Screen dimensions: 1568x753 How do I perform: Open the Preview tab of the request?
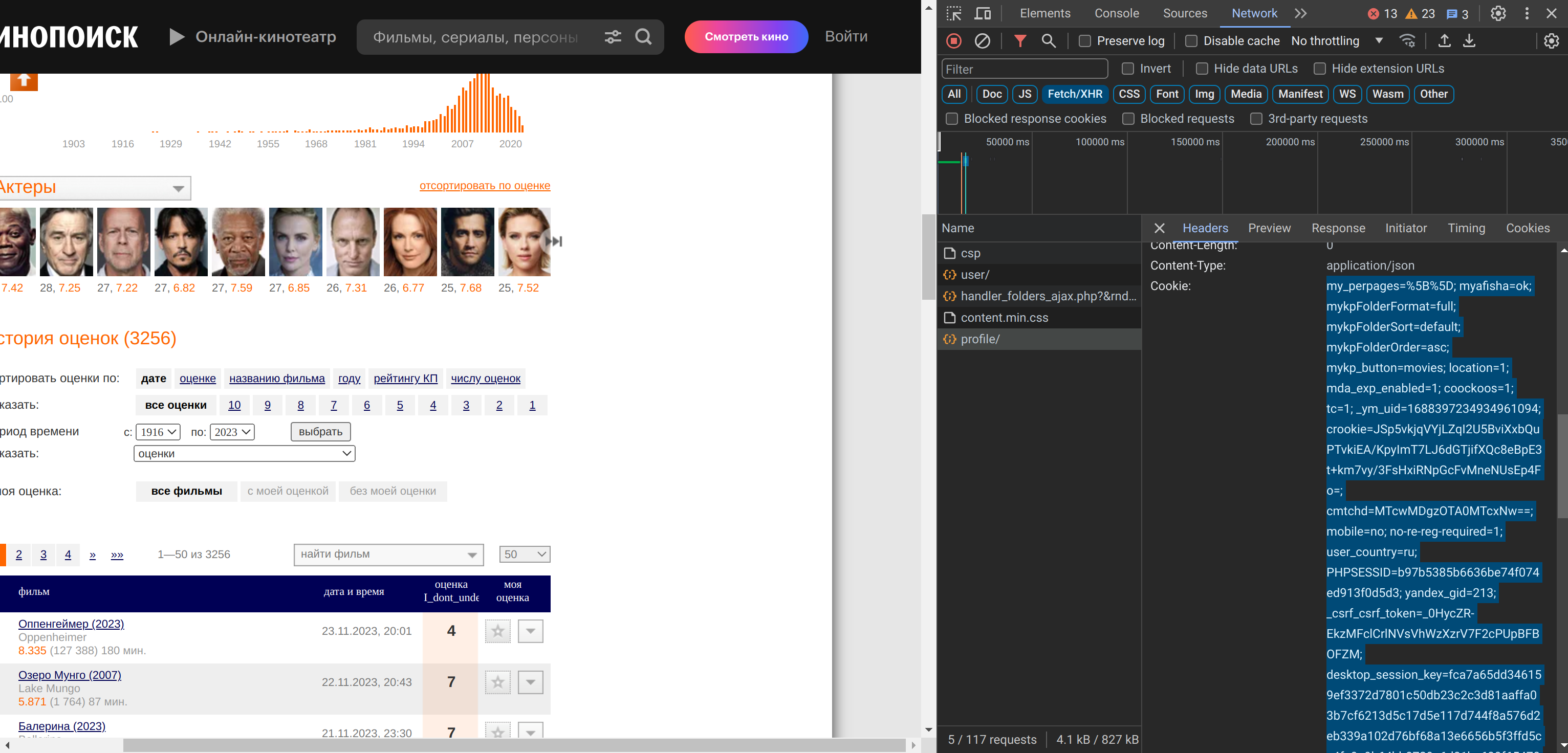1269,228
